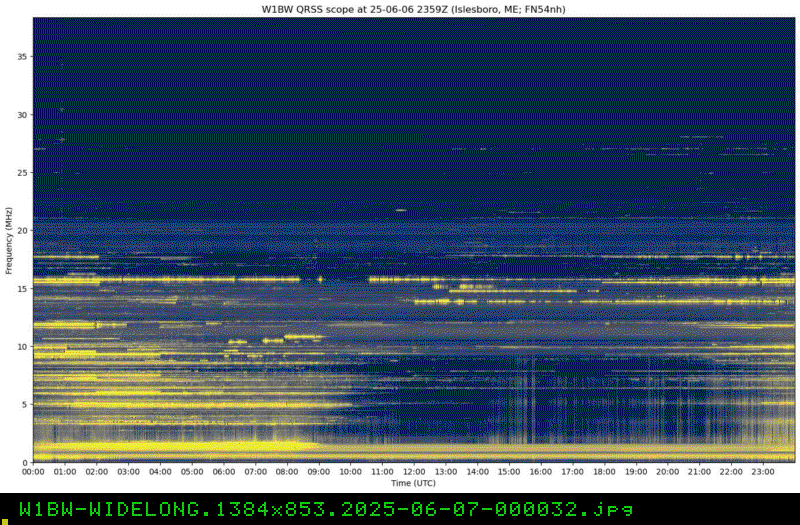This screenshot has width=800, height=525.
Task: Click the 01:00 time tick label
Action: [x=65, y=472]
